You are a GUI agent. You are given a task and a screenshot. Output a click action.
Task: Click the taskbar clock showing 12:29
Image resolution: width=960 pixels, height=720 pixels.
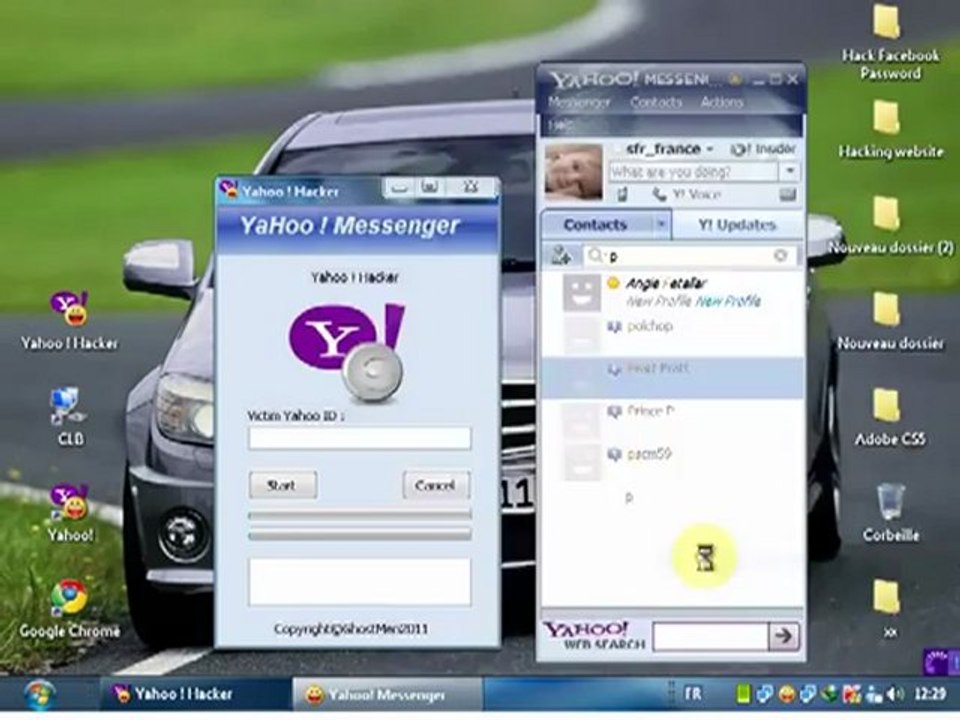(929, 694)
